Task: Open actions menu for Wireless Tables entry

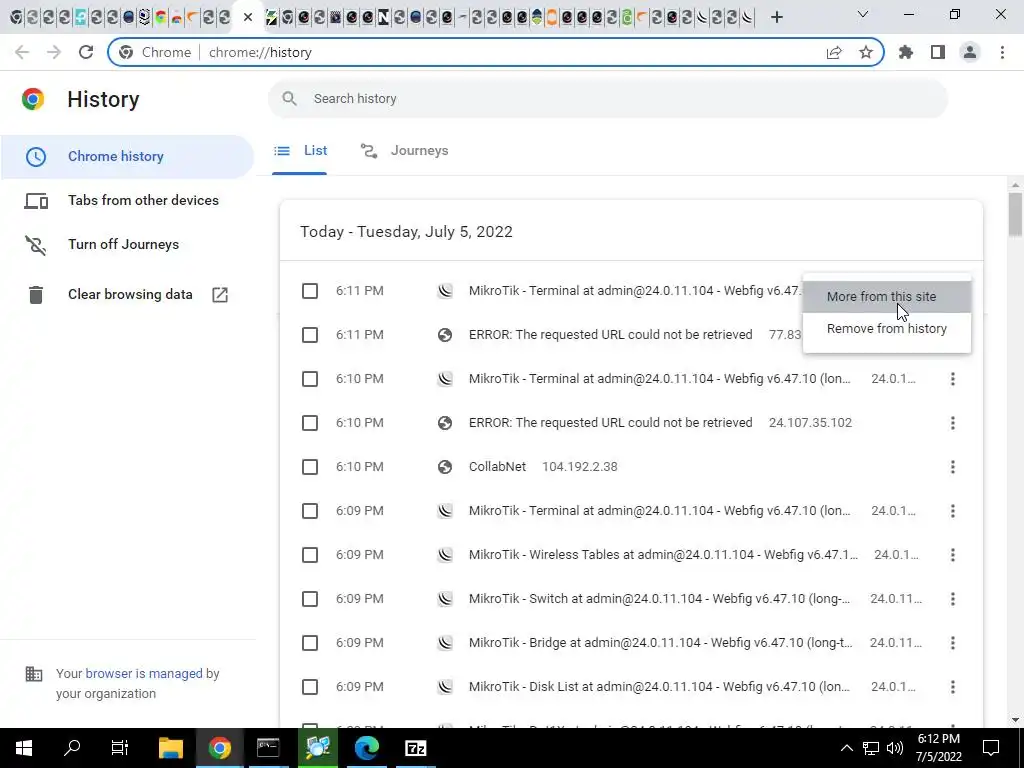Action: click(953, 555)
